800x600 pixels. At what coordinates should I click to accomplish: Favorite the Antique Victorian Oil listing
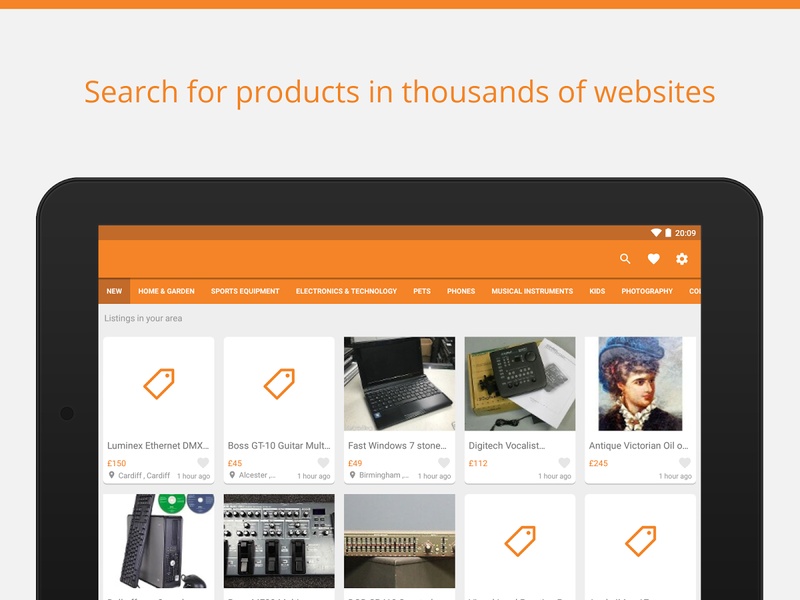[x=685, y=463]
